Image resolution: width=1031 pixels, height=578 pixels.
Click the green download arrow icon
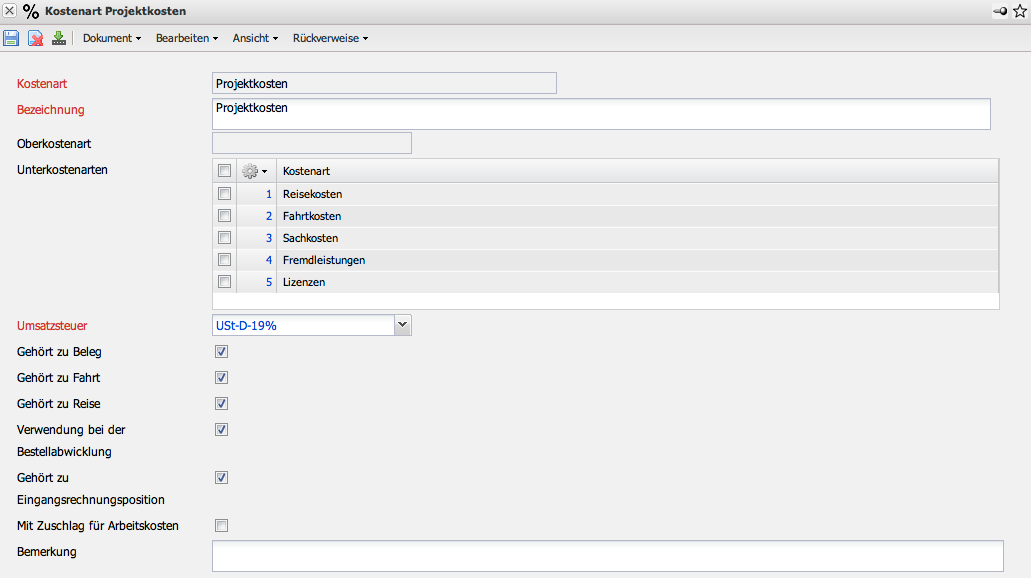[58, 38]
